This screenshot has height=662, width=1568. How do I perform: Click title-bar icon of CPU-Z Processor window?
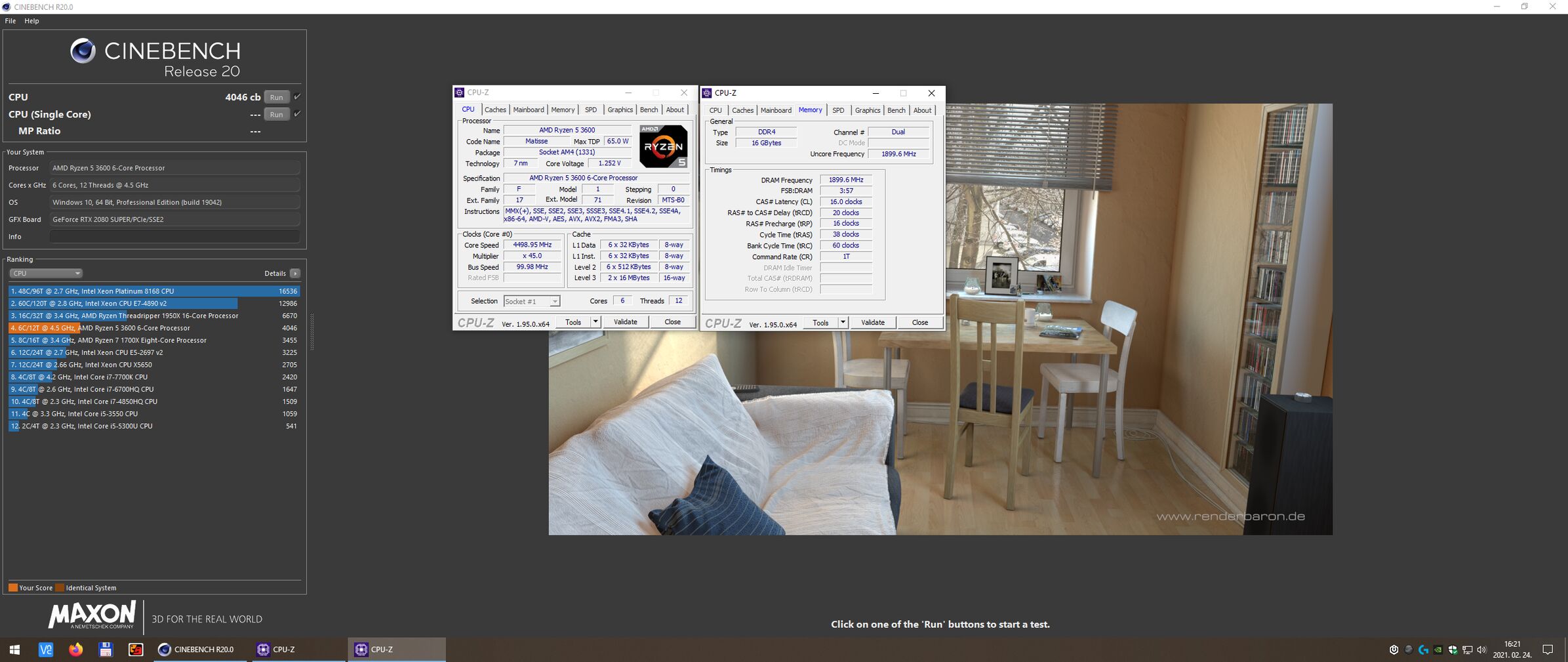click(460, 93)
